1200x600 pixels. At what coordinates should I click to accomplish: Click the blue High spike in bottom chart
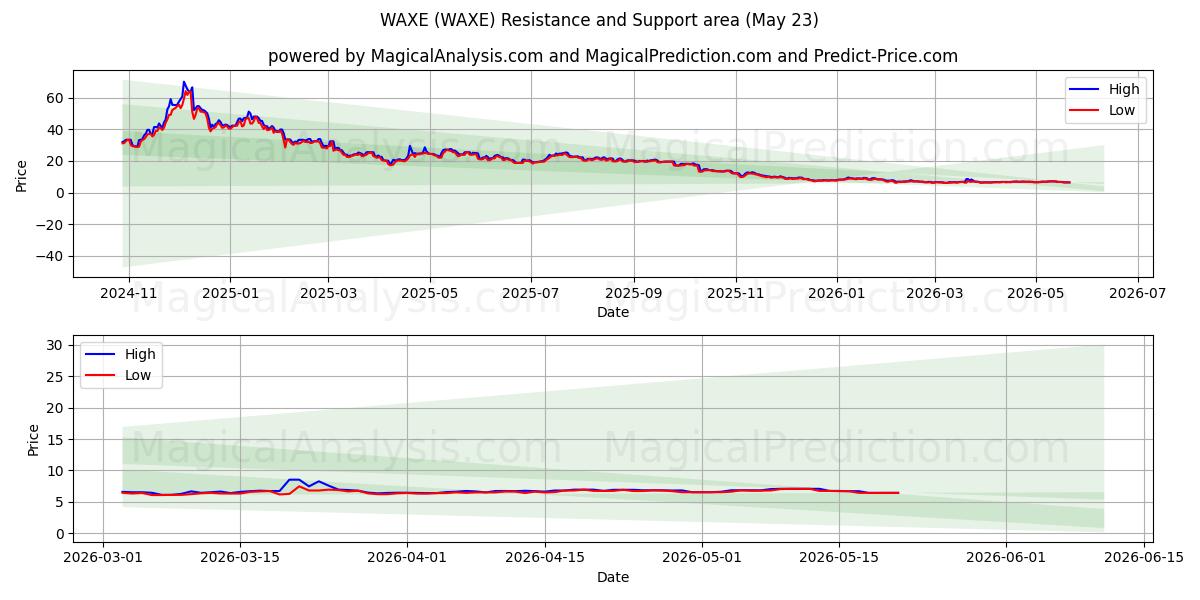click(295, 480)
